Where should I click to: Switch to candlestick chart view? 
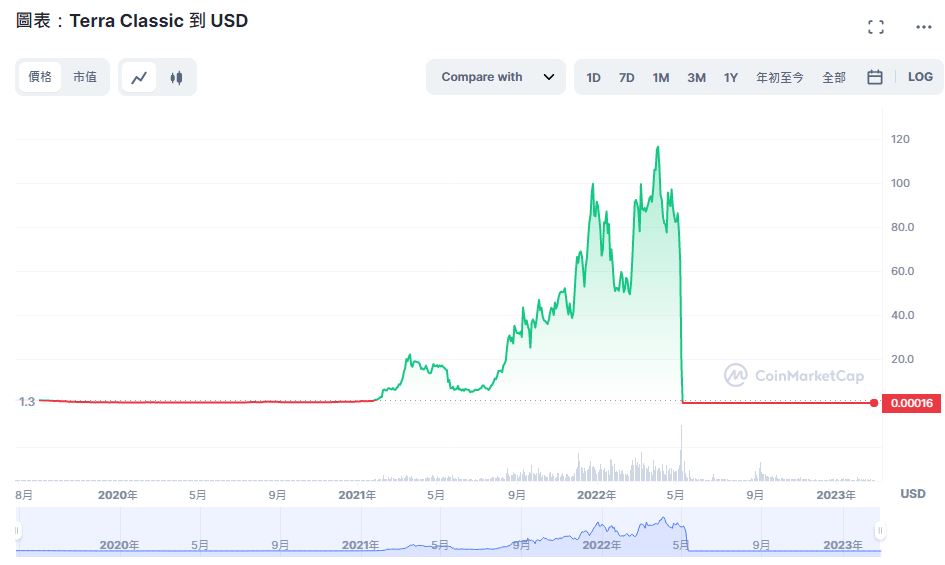tap(177, 77)
